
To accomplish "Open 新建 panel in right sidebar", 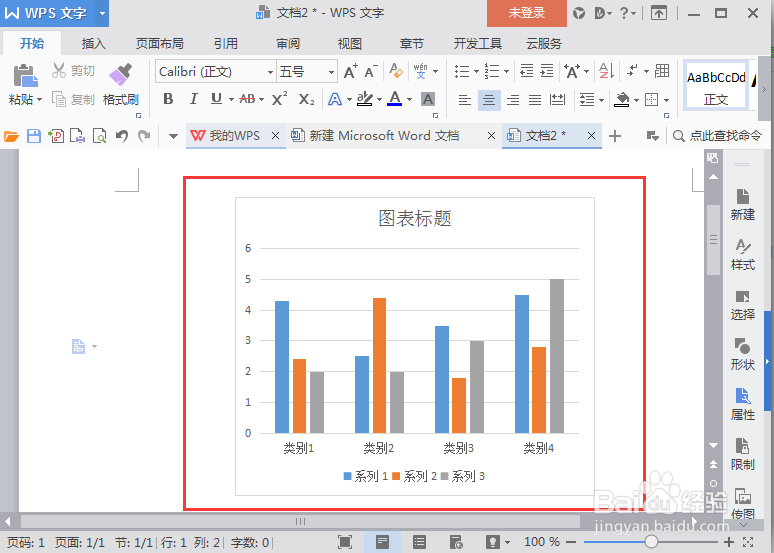I will click(742, 204).
